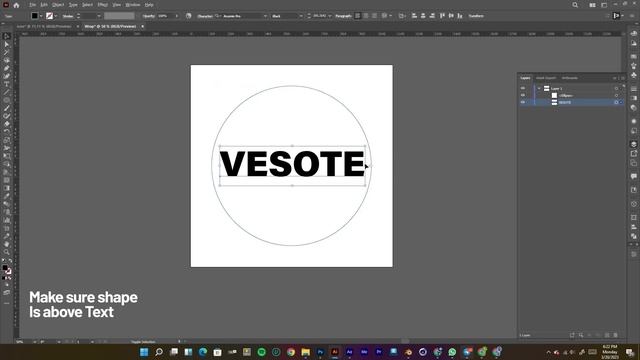The width and height of the screenshot is (640, 360).
Task: Open the Layers panel flyout menu
Action: pos(623,78)
